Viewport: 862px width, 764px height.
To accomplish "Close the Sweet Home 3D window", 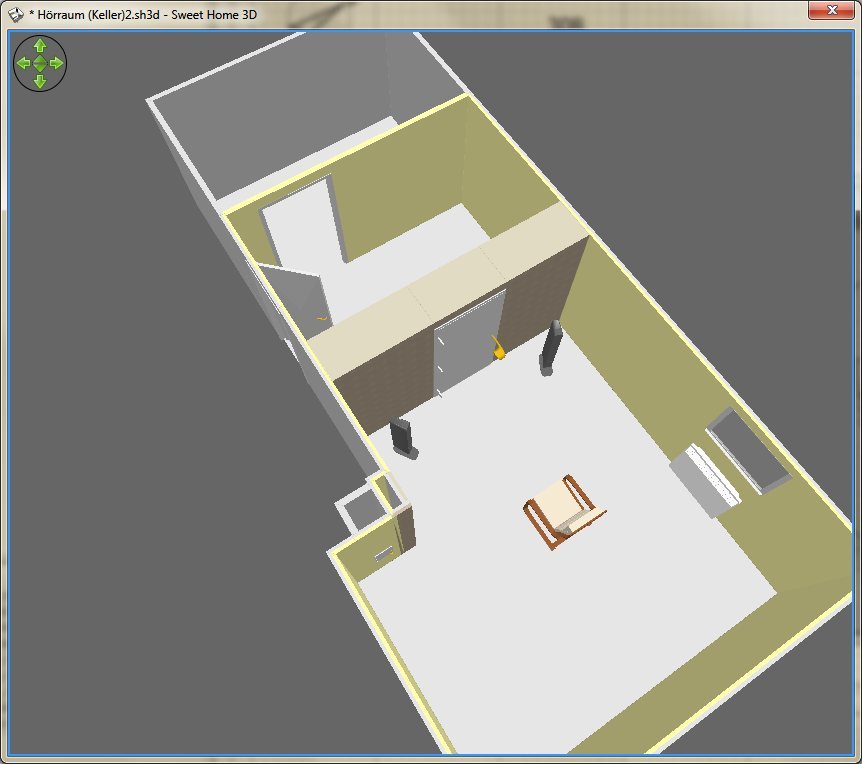I will (831, 10).
